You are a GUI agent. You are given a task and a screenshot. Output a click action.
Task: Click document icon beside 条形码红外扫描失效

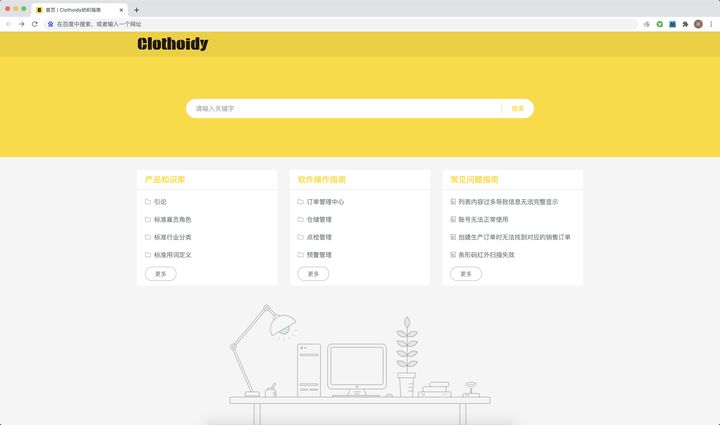[x=453, y=255]
